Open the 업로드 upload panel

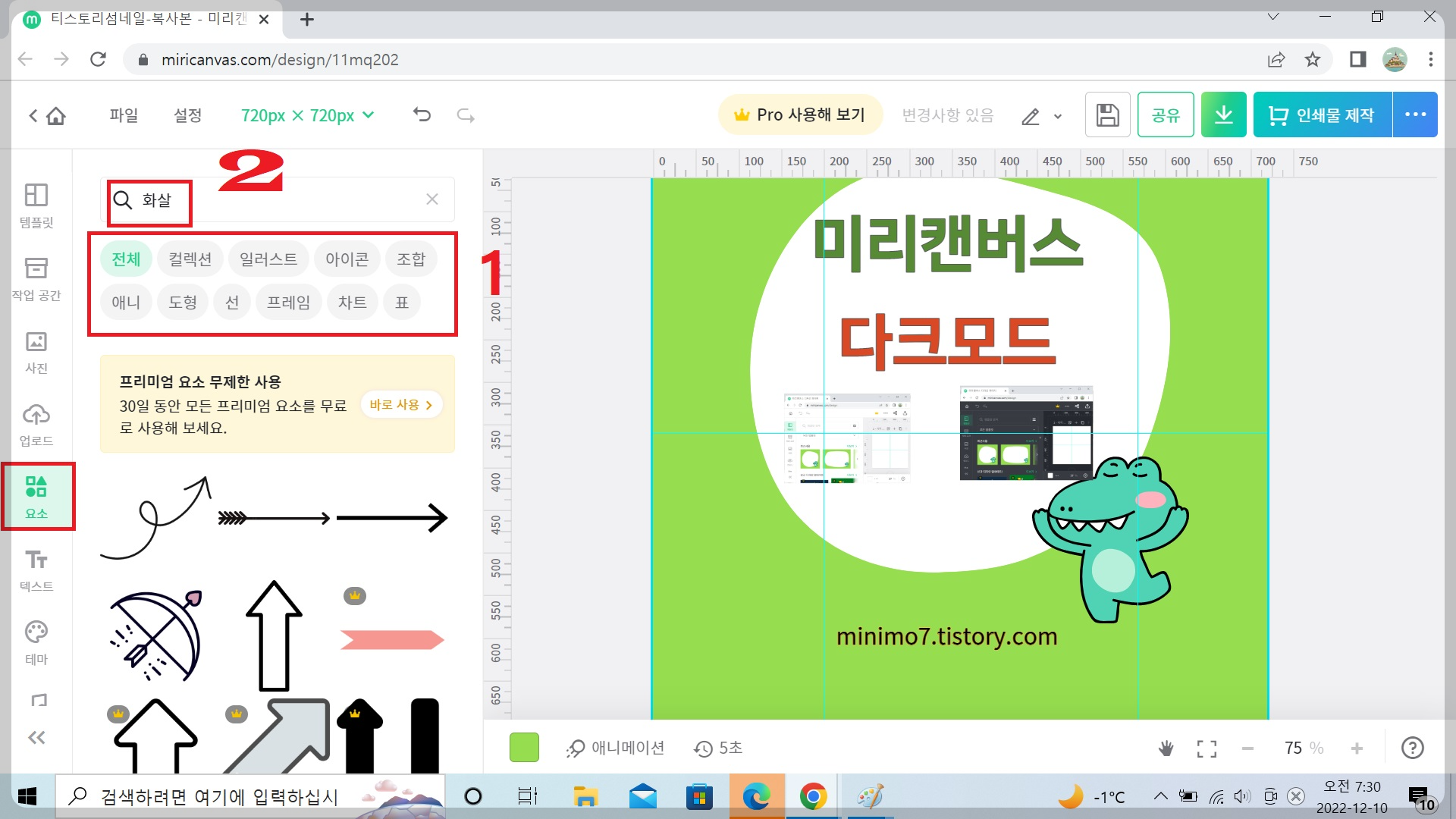pyautogui.click(x=36, y=425)
